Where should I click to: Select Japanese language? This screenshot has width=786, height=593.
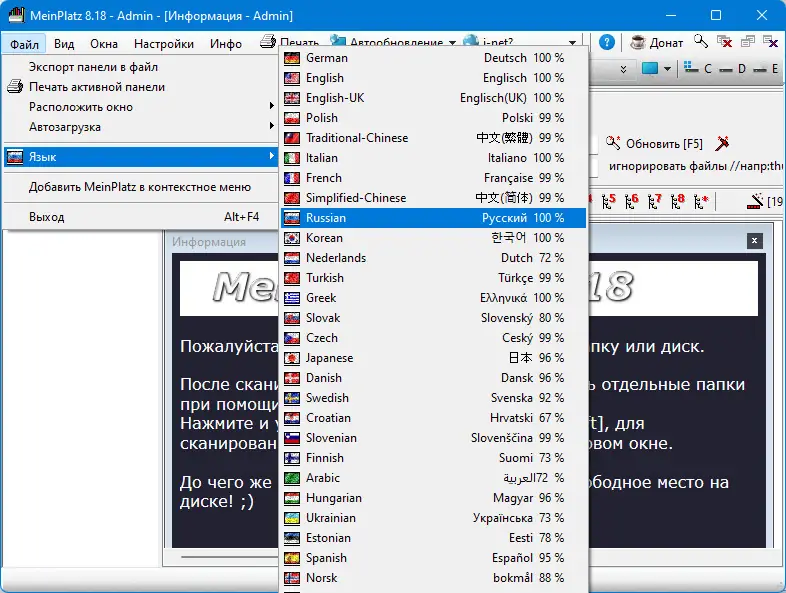[x=433, y=358]
